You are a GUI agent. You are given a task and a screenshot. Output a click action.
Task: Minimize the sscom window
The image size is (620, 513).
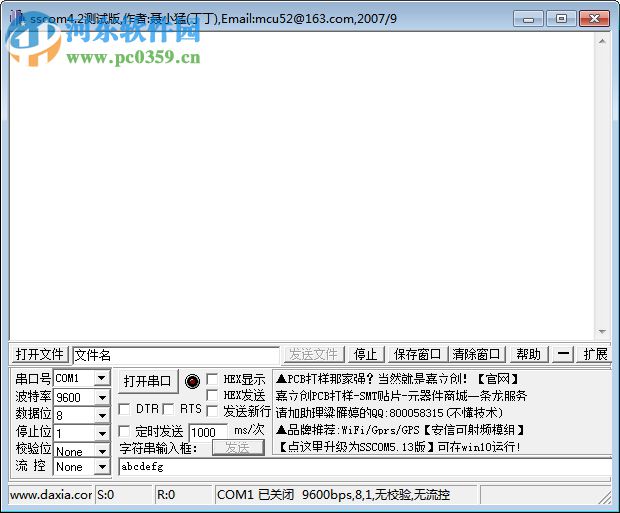point(528,19)
